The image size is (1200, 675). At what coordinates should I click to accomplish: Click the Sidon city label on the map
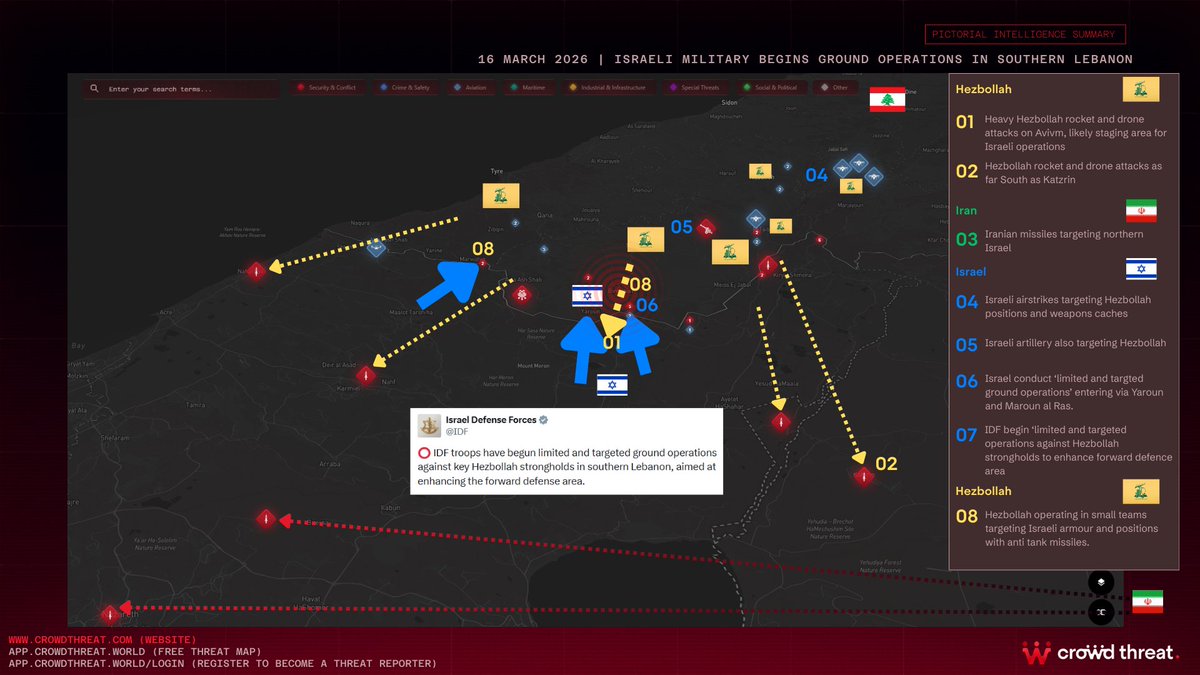(x=728, y=103)
